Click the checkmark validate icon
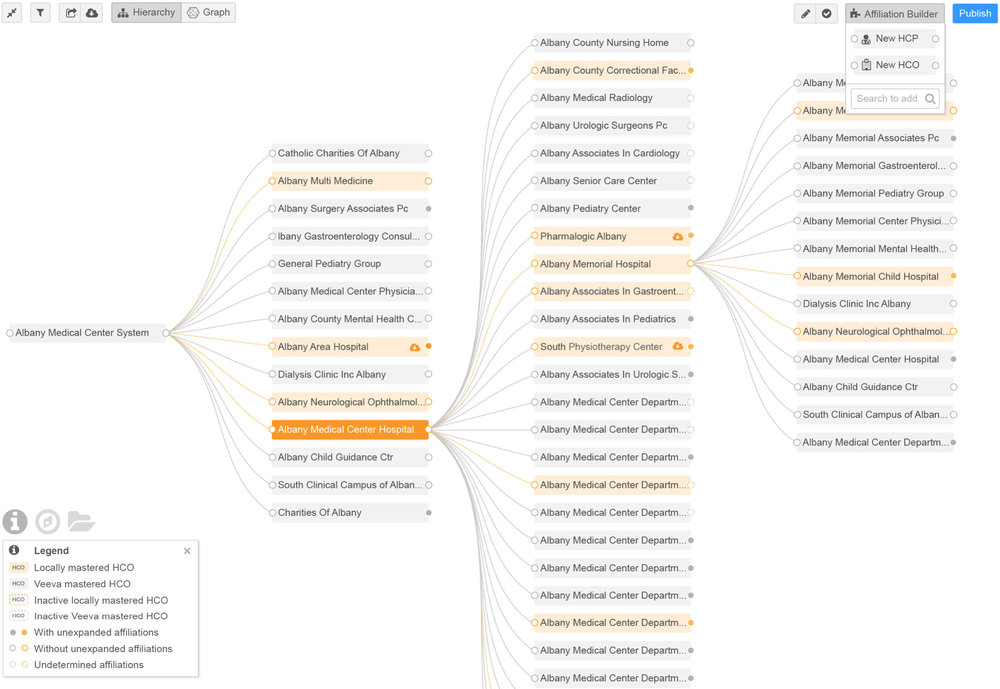This screenshot has width=1000, height=689. pos(827,13)
